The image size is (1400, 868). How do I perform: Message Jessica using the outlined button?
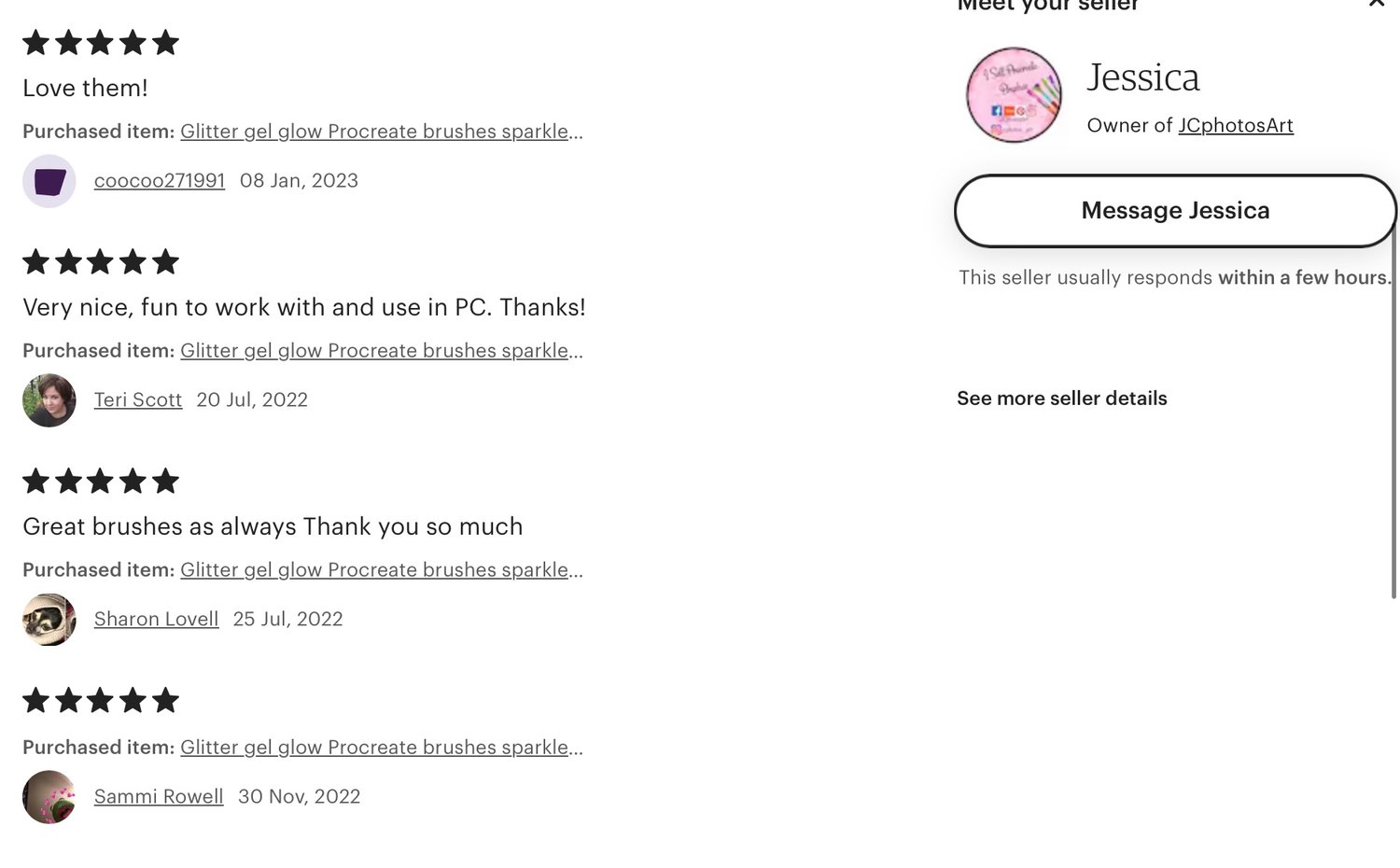[1175, 211]
